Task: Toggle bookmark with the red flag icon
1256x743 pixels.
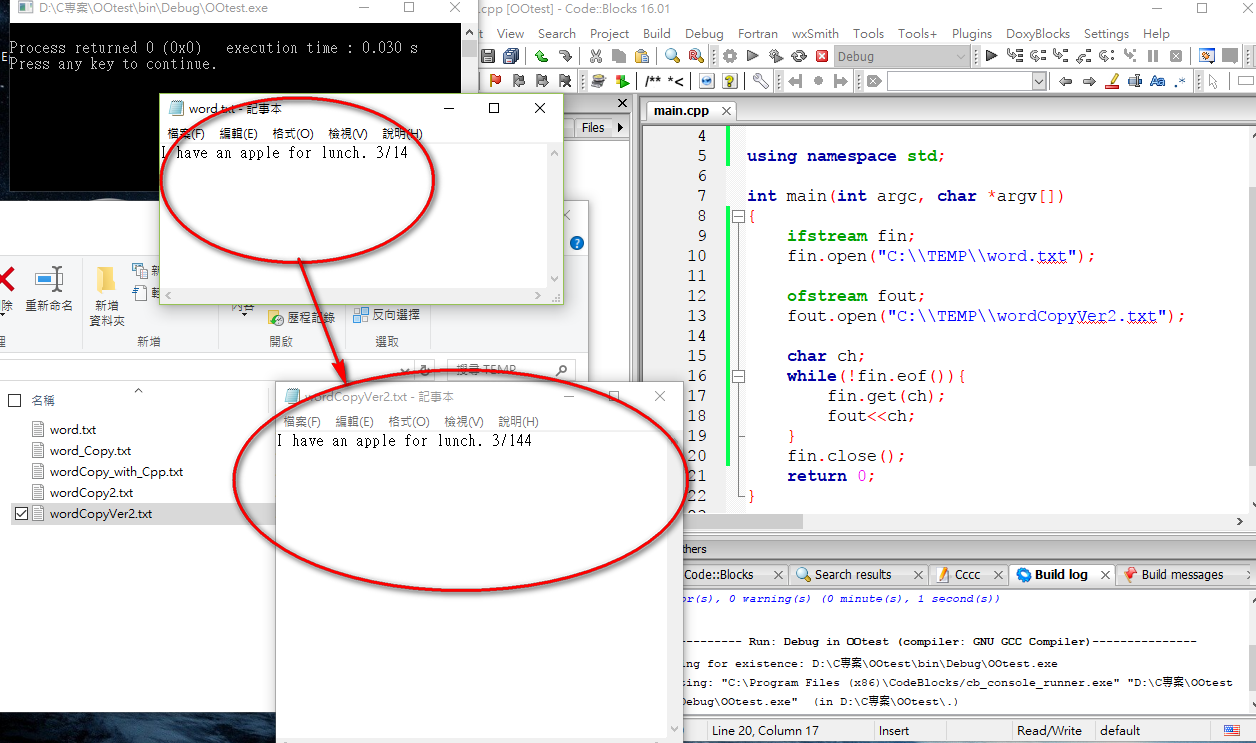Action: [x=495, y=81]
